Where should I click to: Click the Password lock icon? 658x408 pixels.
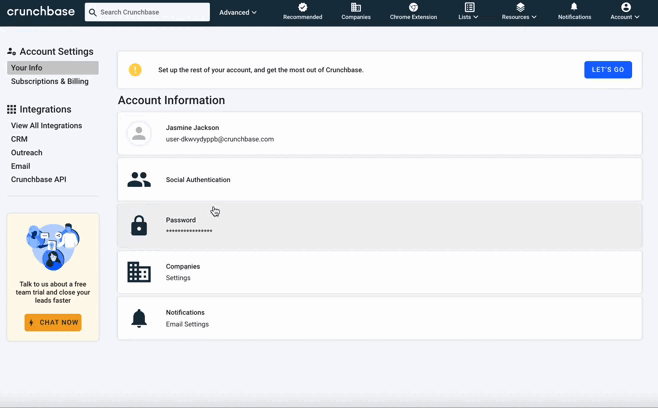tap(139, 225)
